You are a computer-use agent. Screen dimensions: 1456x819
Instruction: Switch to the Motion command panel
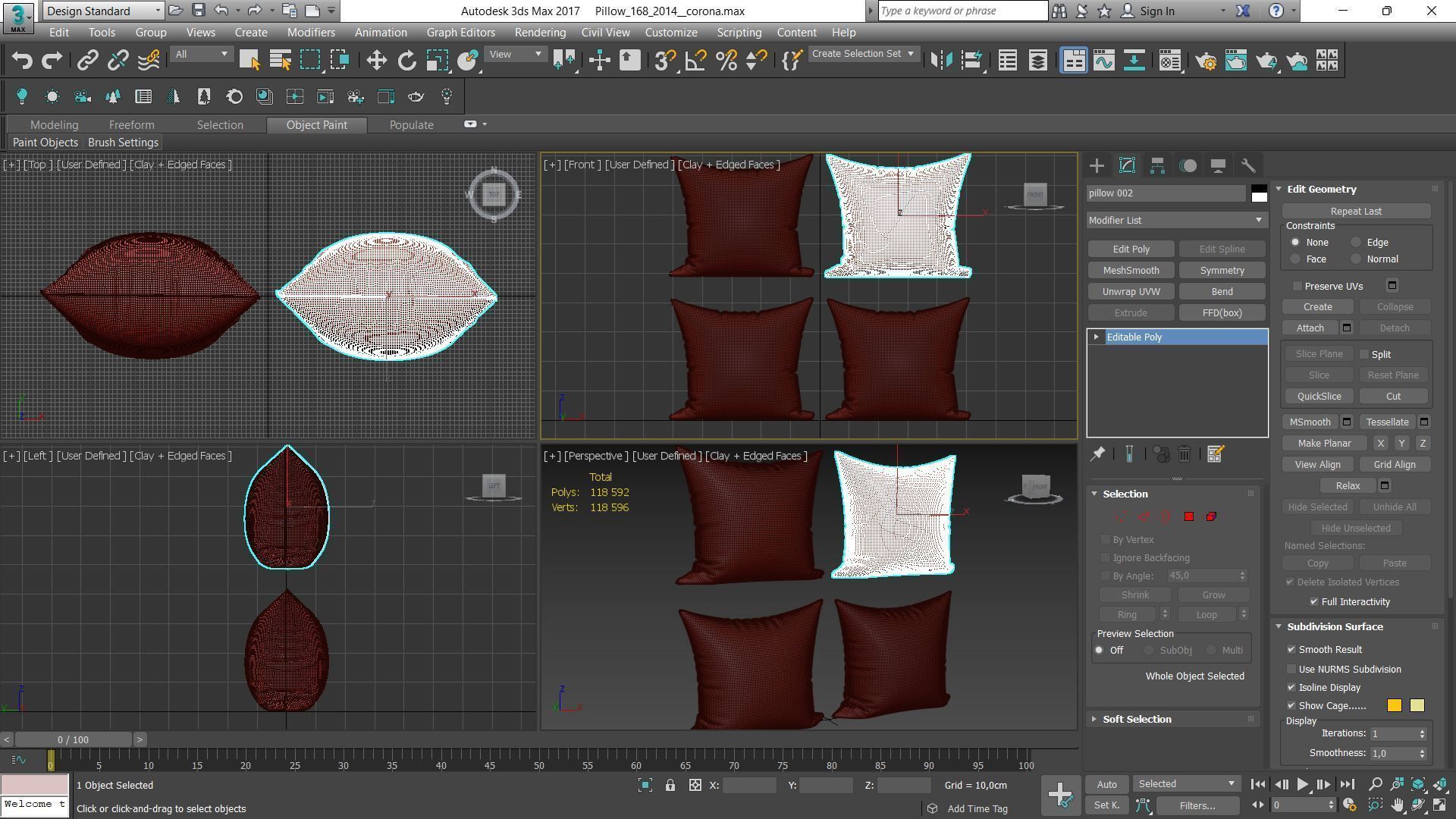click(x=1188, y=165)
